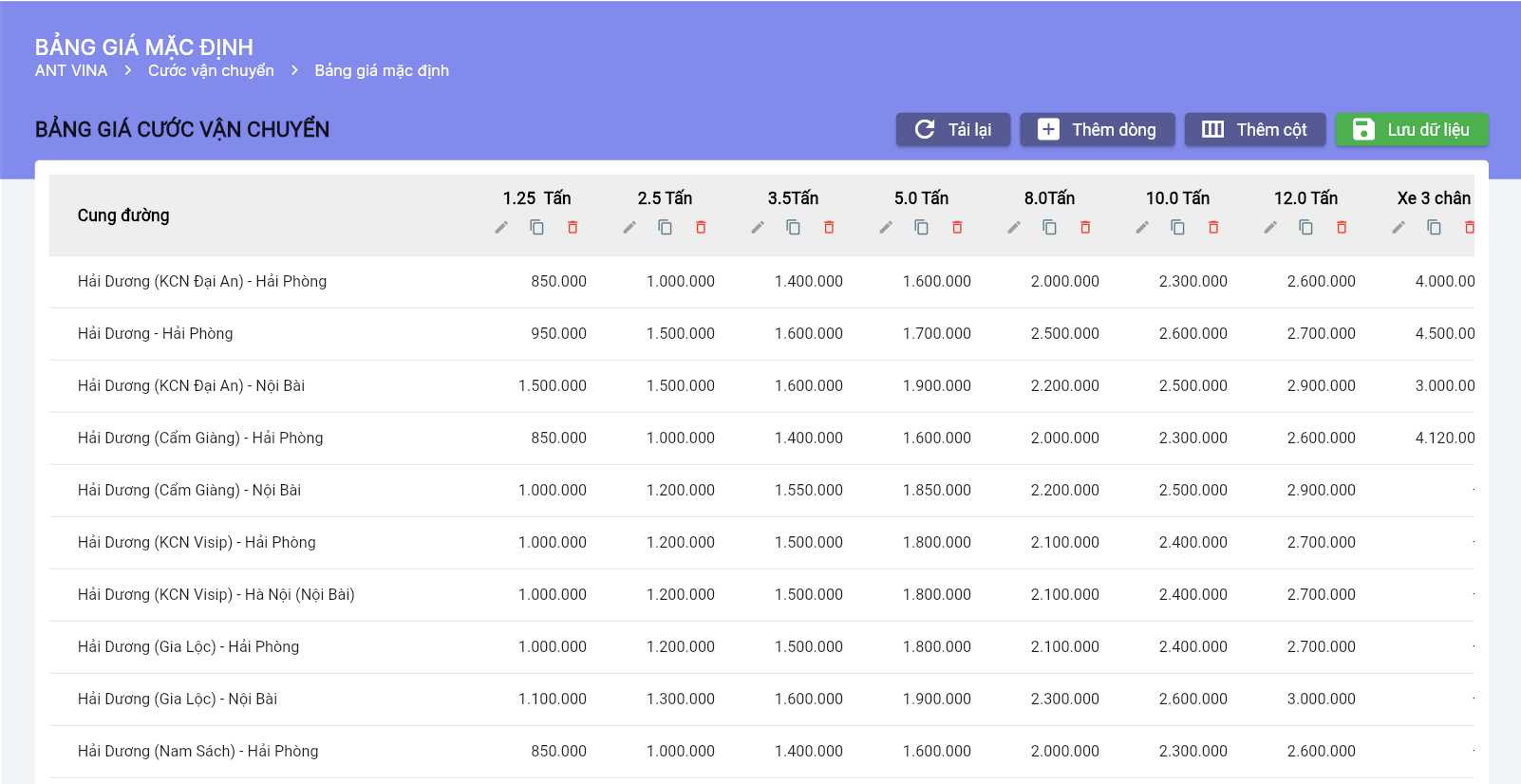This screenshot has height=784, width=1521.
Task: Go to Cước vận chuyển breadcrumb
Action: (211, 71)
